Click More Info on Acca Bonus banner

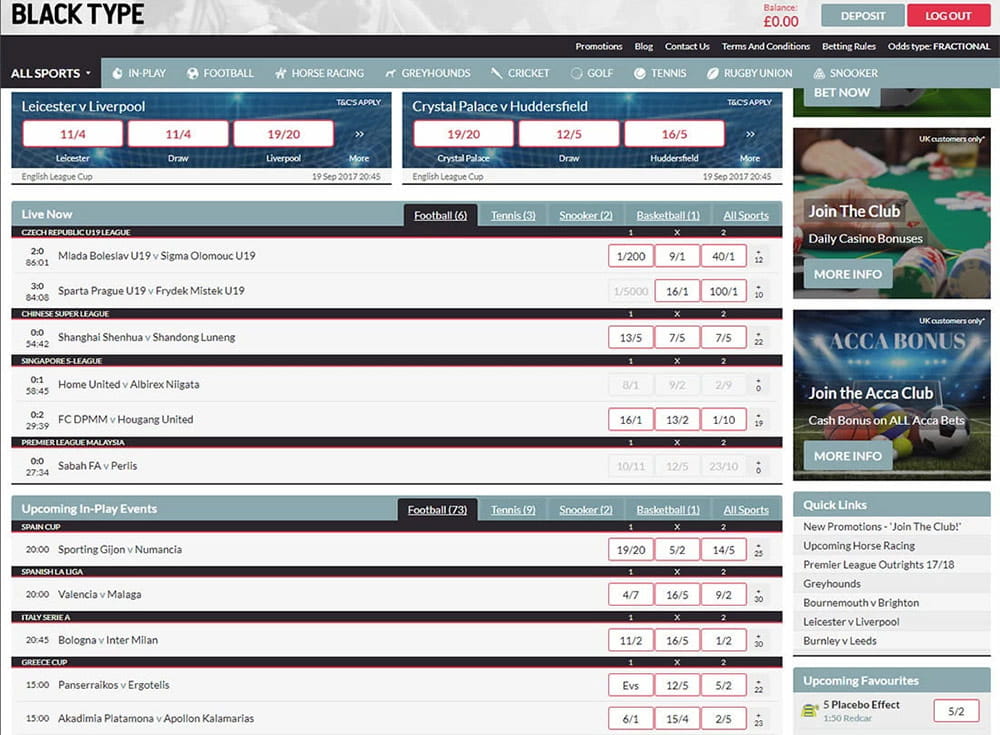point(848,456)
